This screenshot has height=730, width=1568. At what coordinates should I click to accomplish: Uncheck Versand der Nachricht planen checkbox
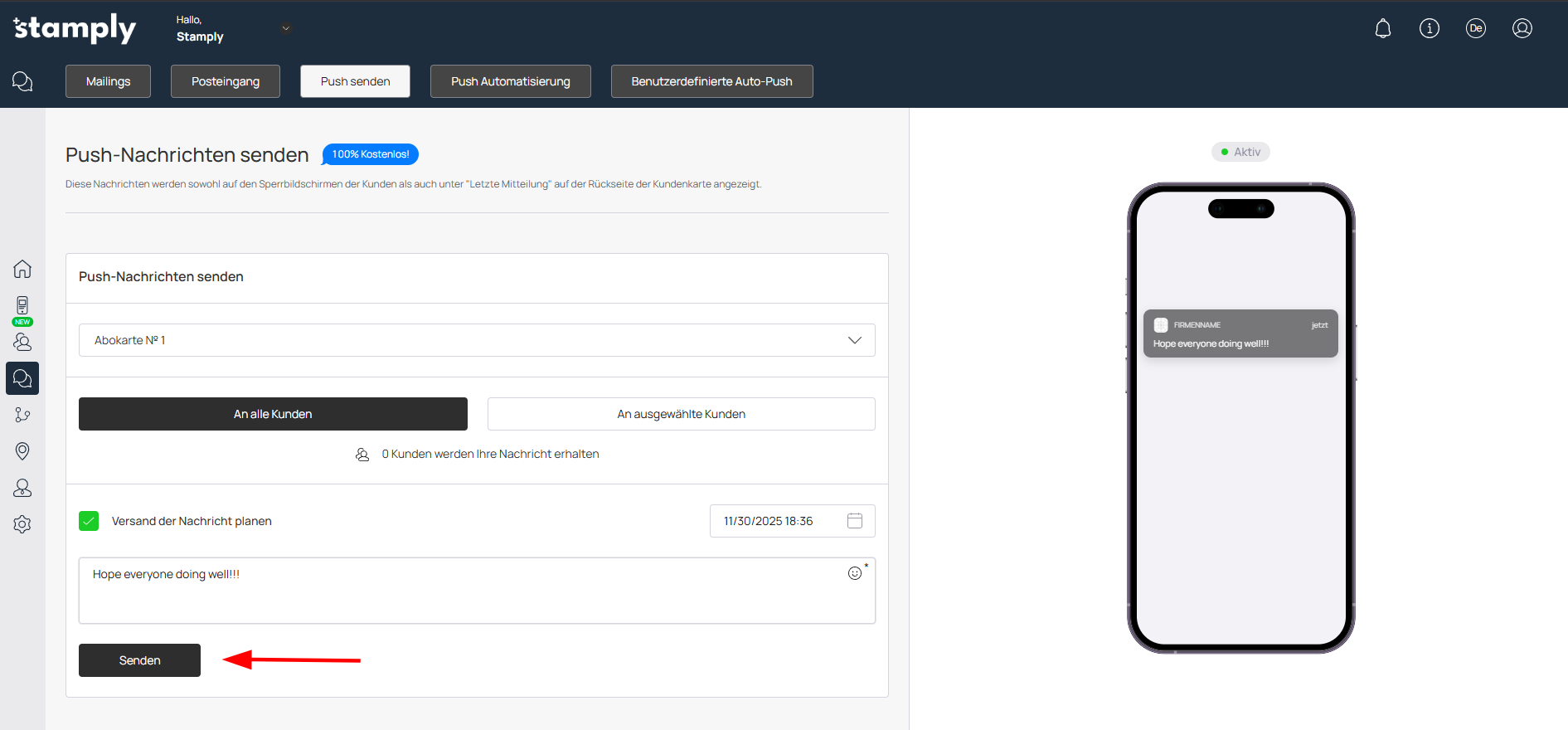[89, 521]
